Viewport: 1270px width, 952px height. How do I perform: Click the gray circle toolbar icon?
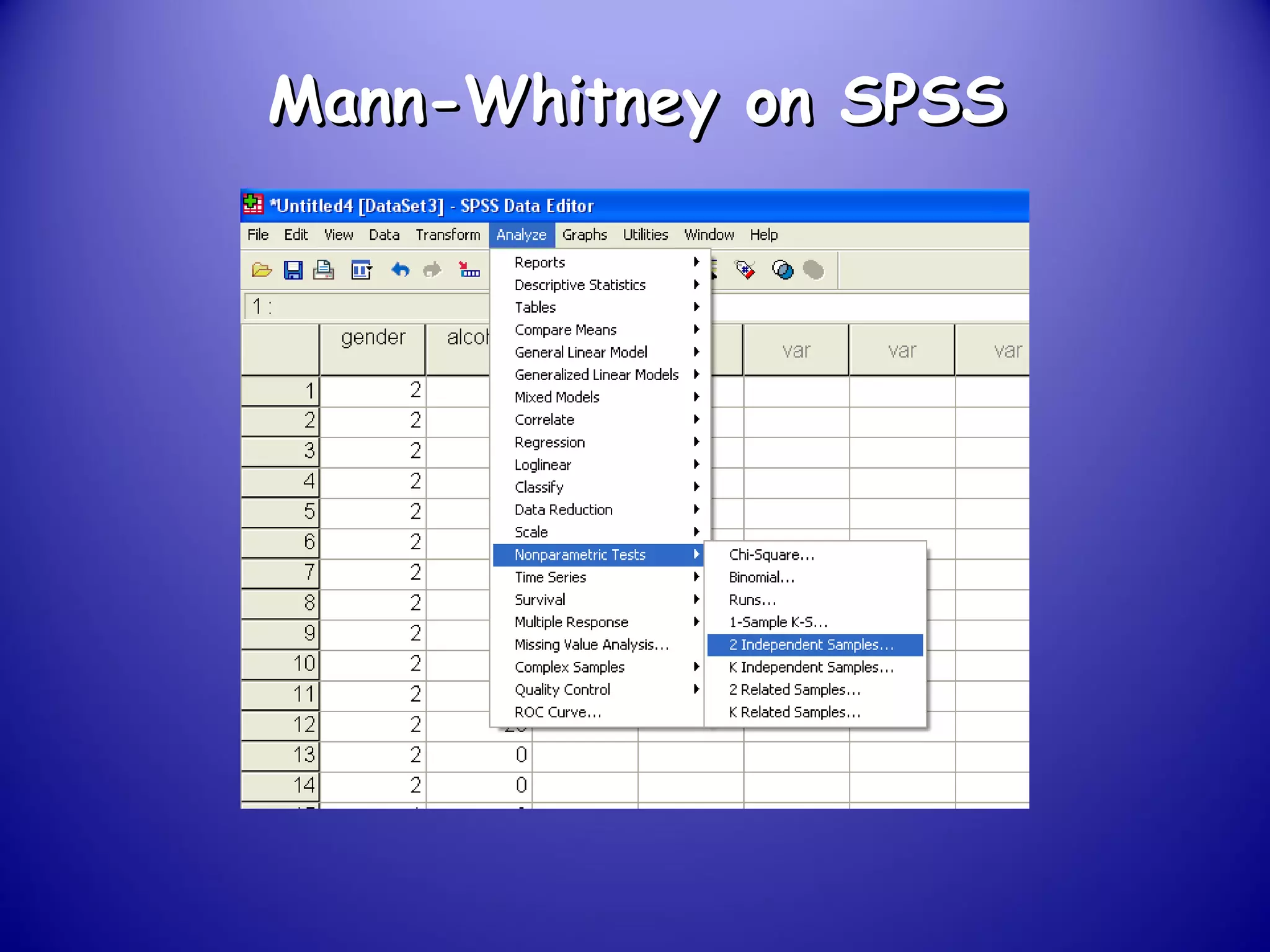coord(814,270)
